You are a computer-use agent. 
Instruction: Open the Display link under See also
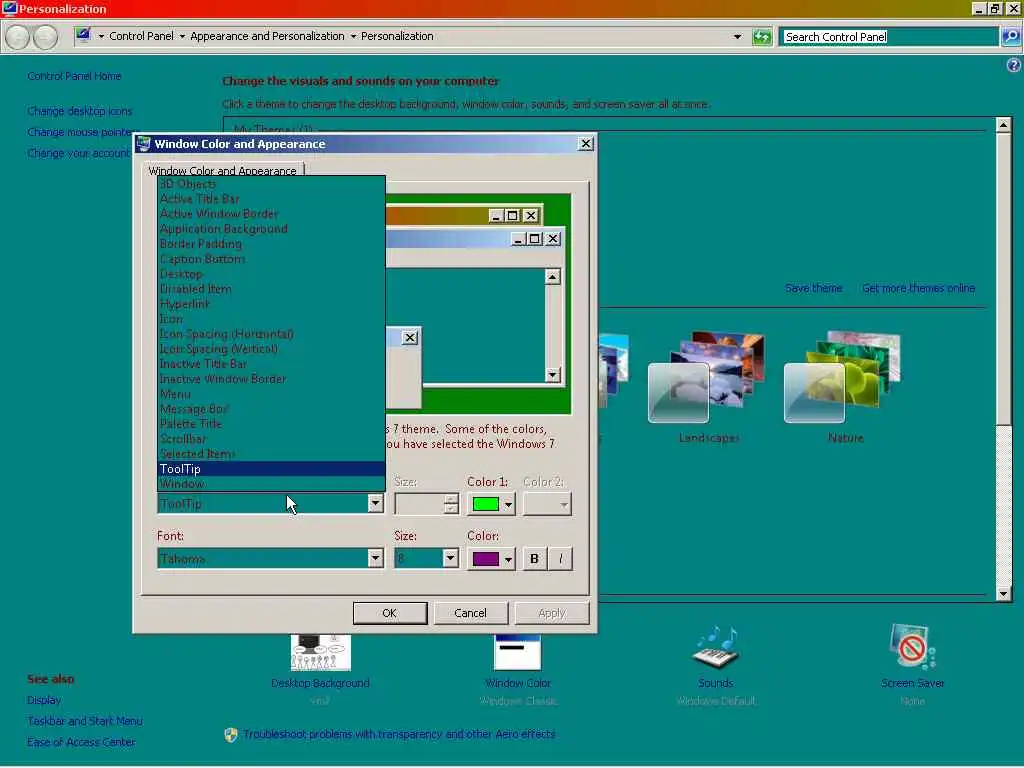click(44, 700)
